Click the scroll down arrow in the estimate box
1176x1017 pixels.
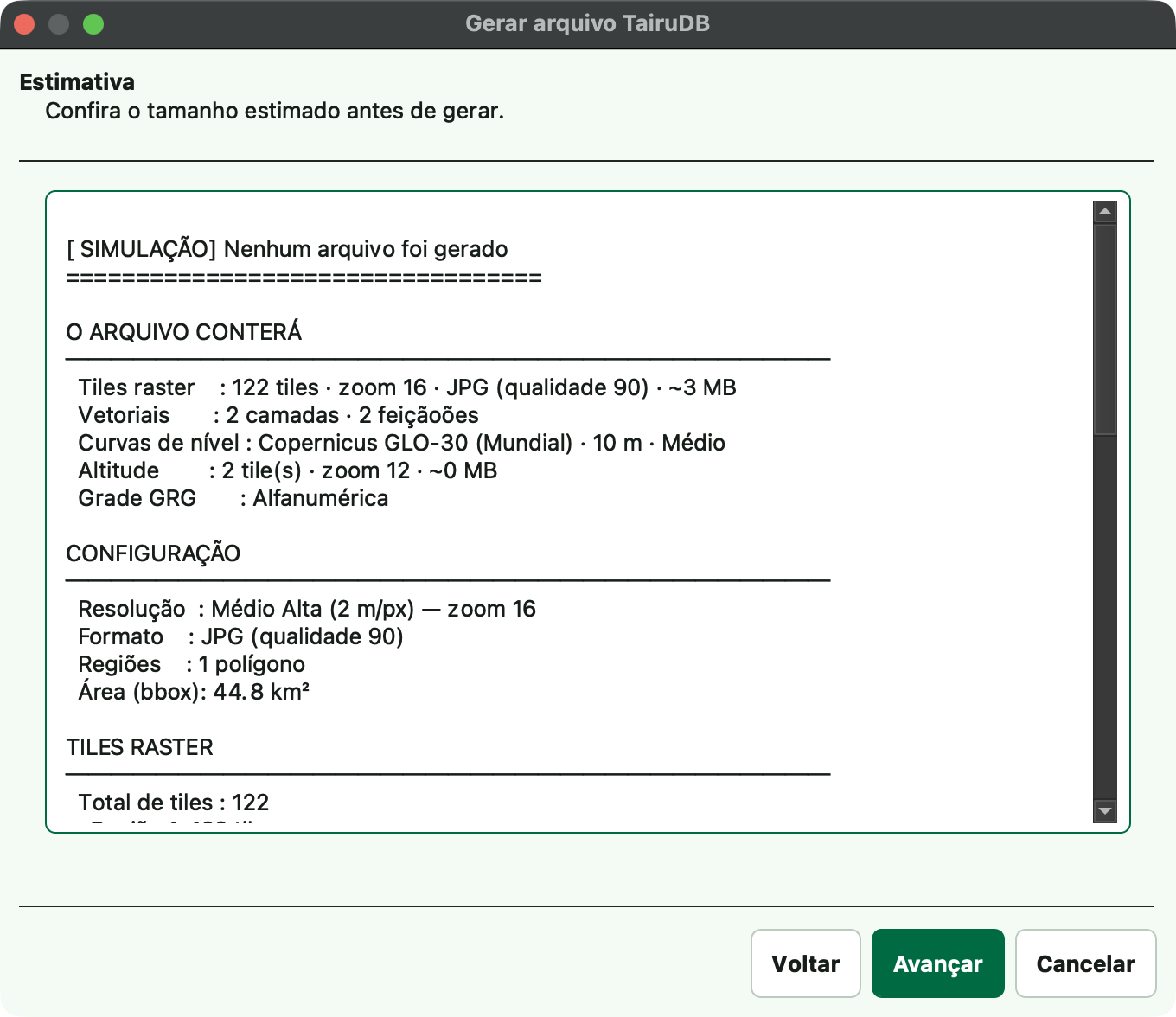tap(1105, 811)
